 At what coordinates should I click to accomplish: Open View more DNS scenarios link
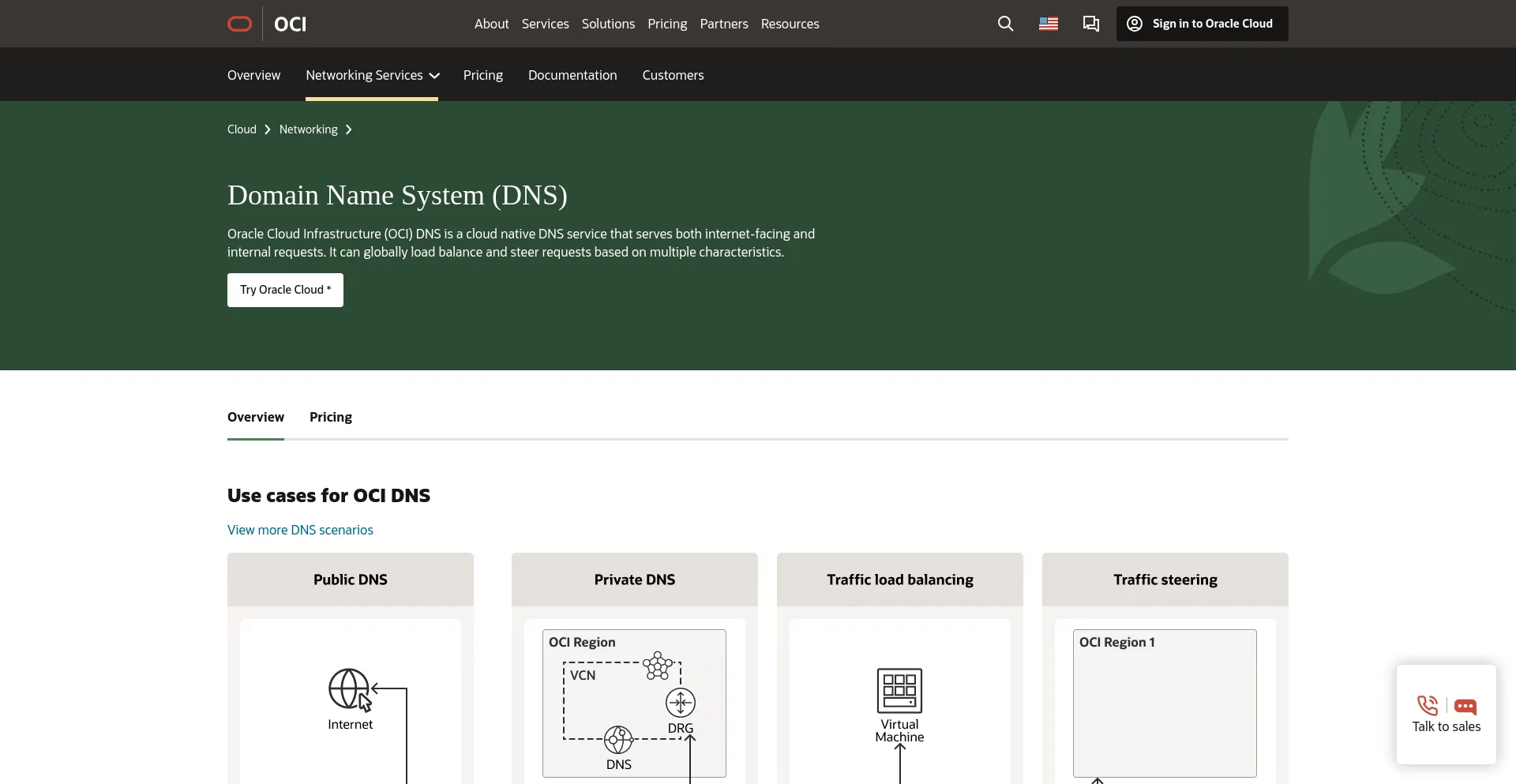300,530
